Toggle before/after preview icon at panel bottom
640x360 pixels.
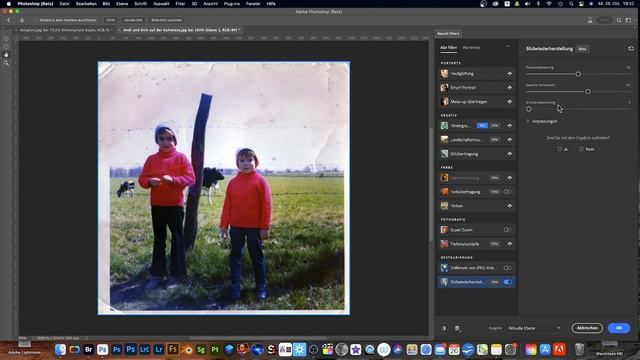click(444, 328)
